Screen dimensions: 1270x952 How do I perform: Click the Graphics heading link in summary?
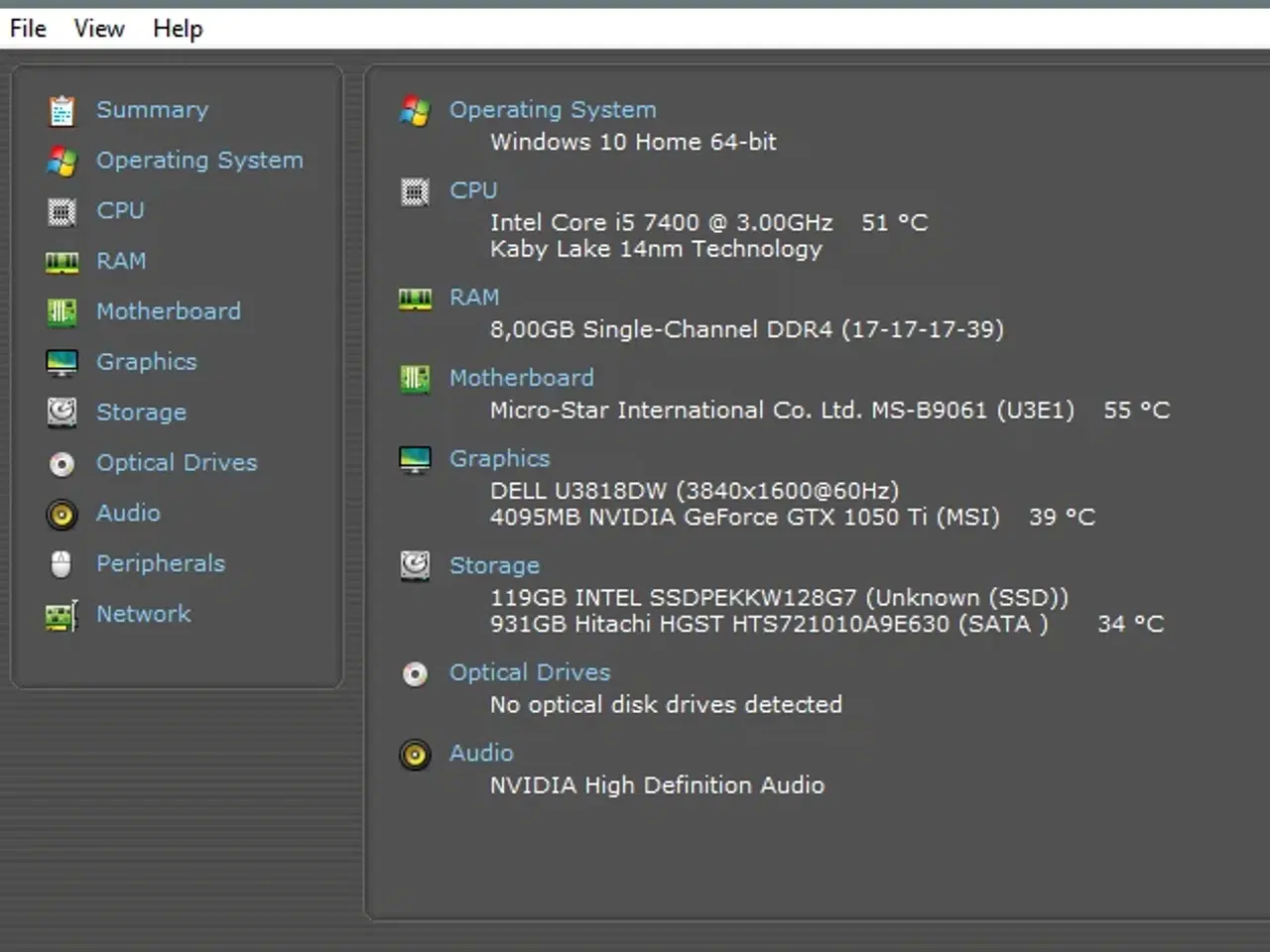499,459
